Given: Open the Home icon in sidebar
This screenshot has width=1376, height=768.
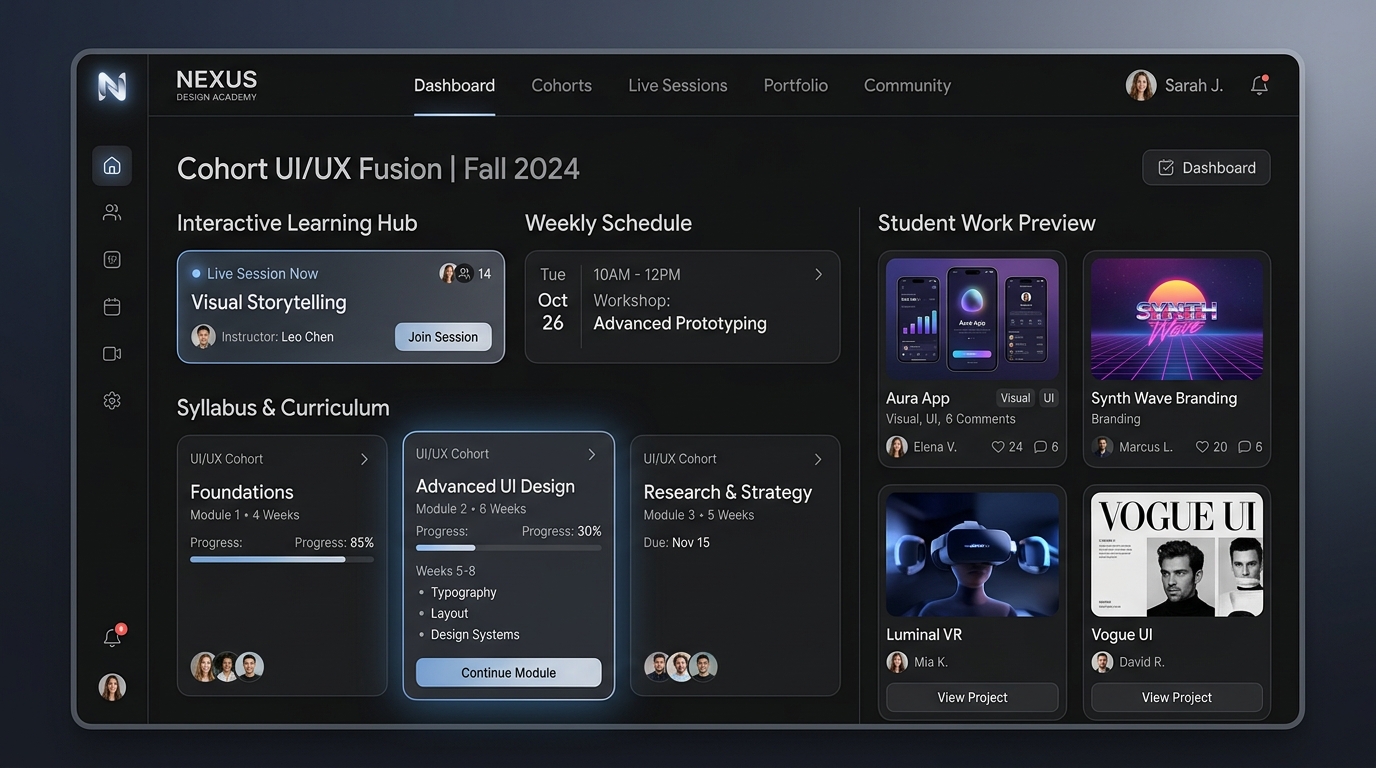Looking at the screenshot, I should point(112,166).
